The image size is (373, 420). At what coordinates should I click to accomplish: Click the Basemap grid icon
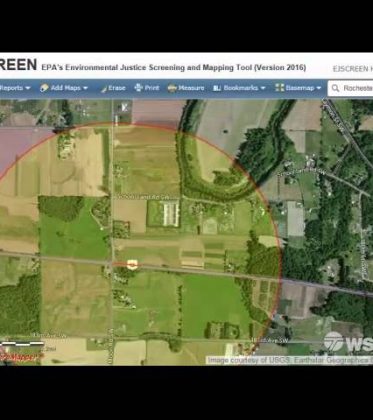(280, 88)
